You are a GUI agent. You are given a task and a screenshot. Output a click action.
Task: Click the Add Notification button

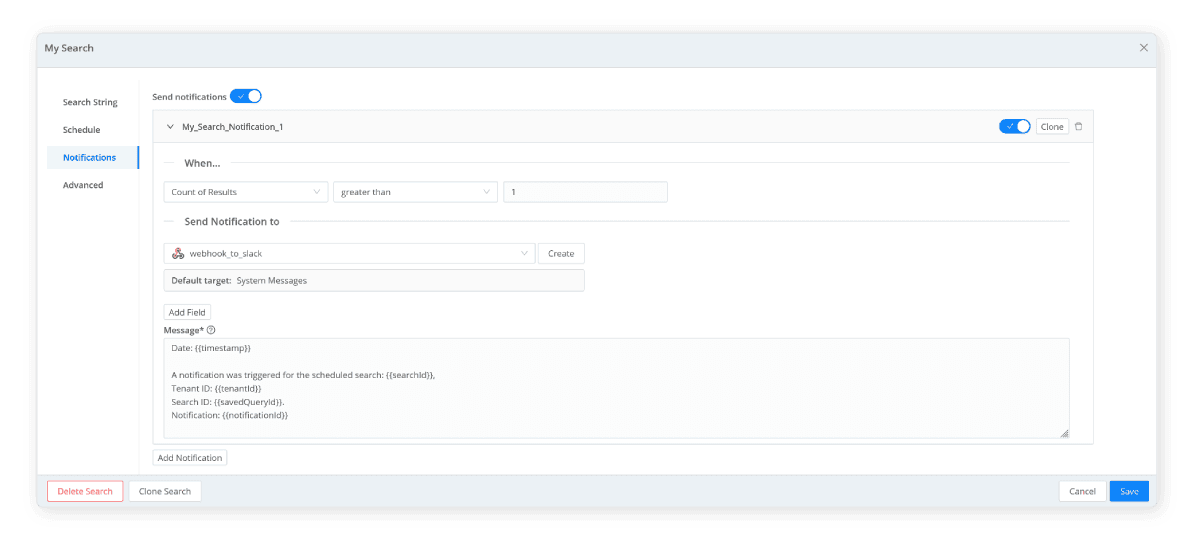click(190, 458)
